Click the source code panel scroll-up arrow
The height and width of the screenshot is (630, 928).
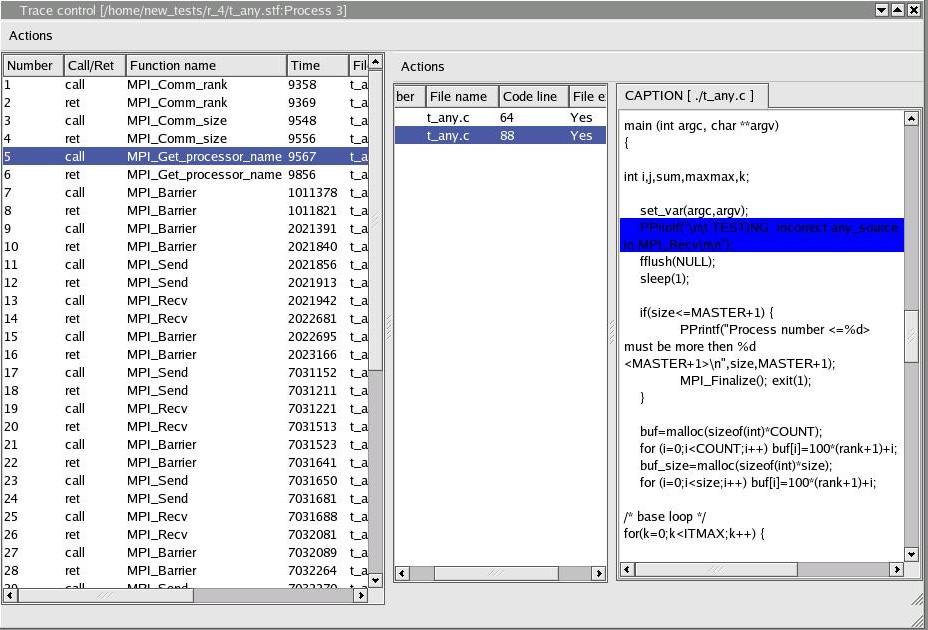point(911,119)
